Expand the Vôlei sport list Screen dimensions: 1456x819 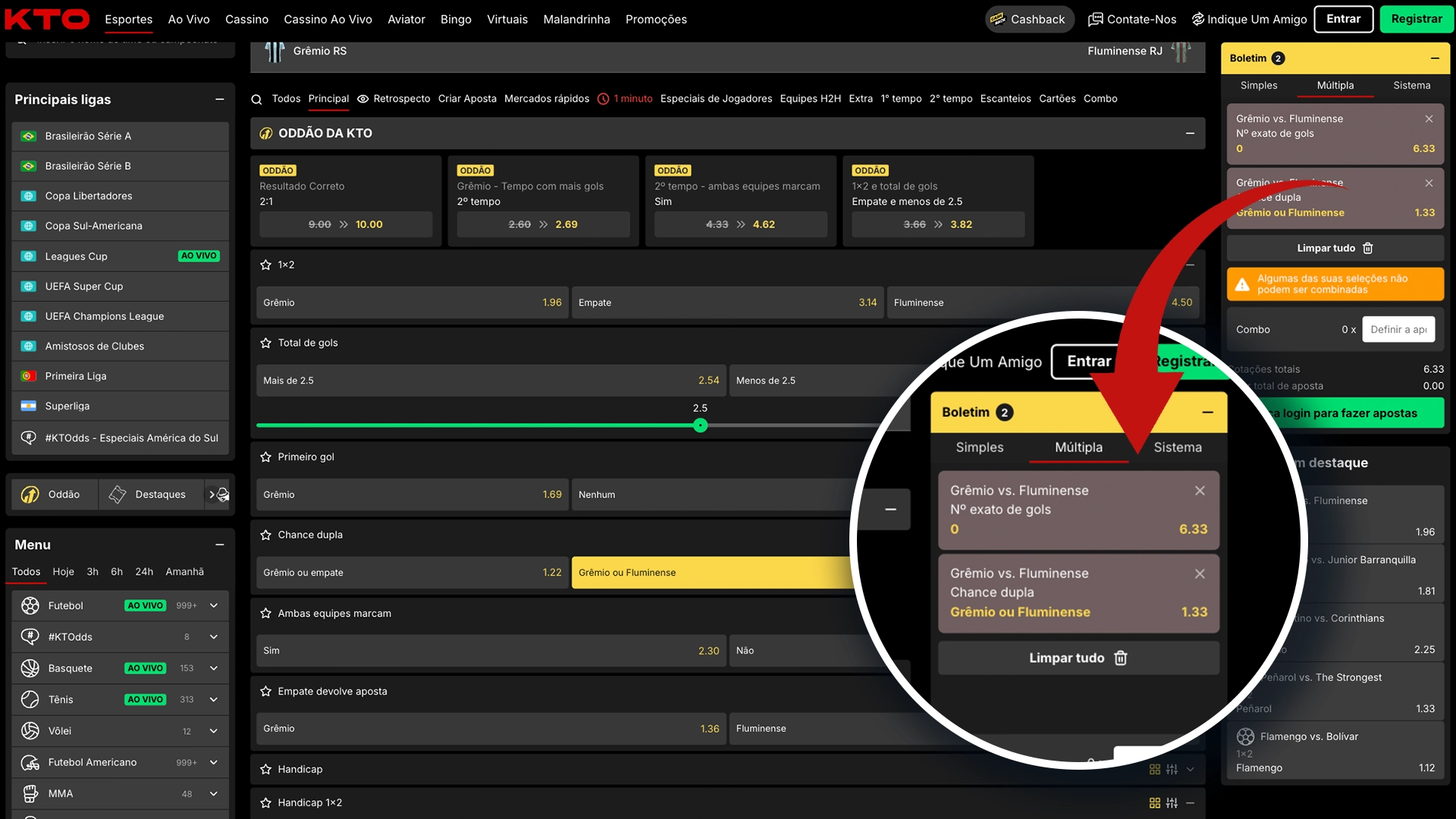point(214,732)
